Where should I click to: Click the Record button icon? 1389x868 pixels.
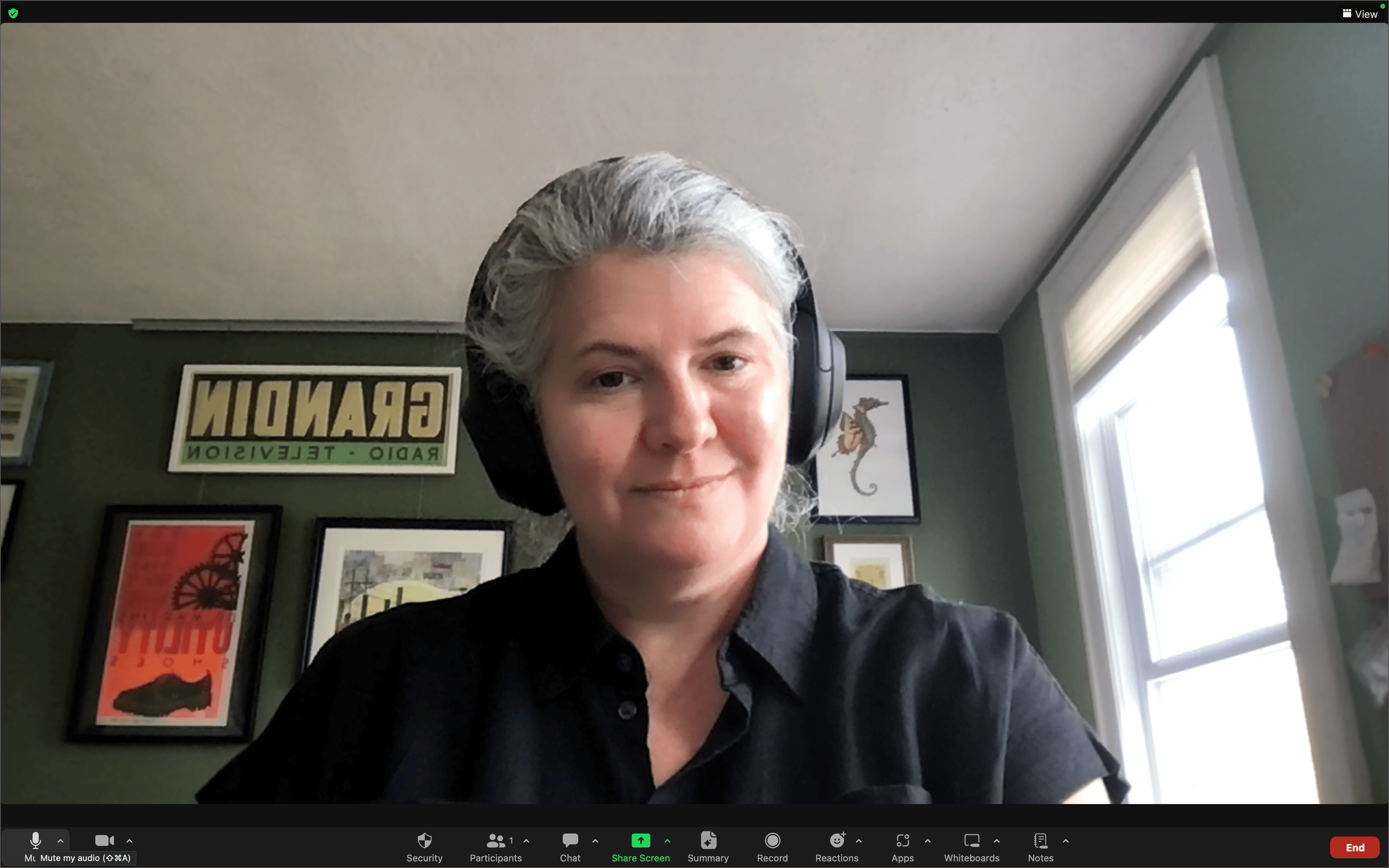pyautogui.click(x=772, y=840)
